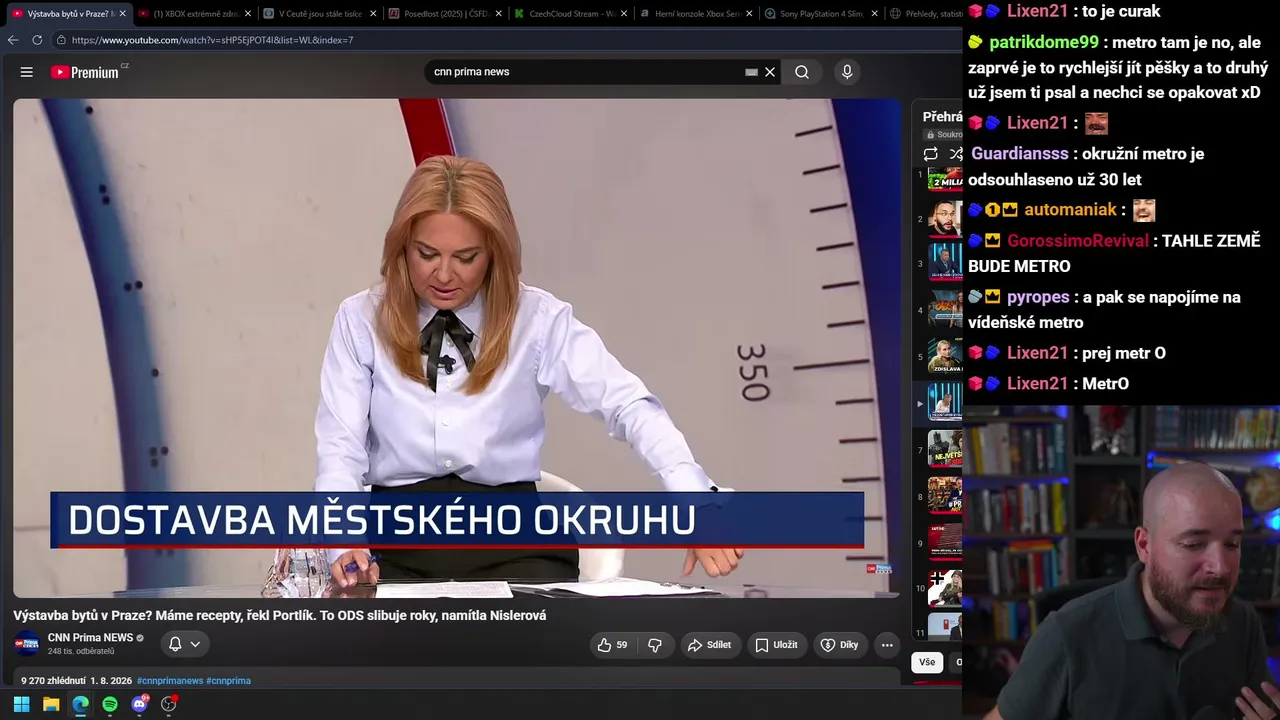1280x720 pixels.
Task: Open Discord from the taskbar
Action: 139,704
